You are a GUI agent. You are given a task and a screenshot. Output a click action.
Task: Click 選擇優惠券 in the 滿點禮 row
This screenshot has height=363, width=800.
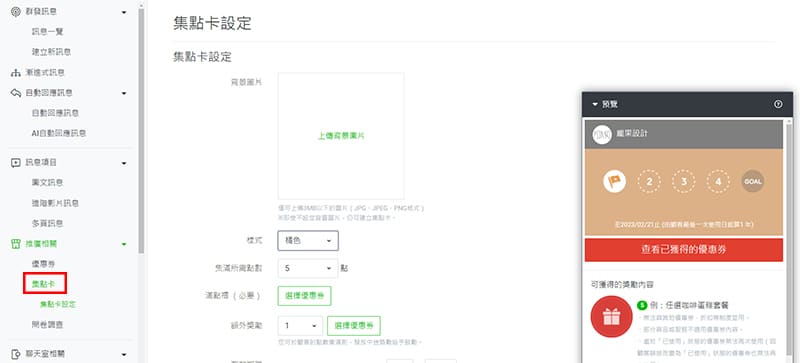tap(304, 296)
